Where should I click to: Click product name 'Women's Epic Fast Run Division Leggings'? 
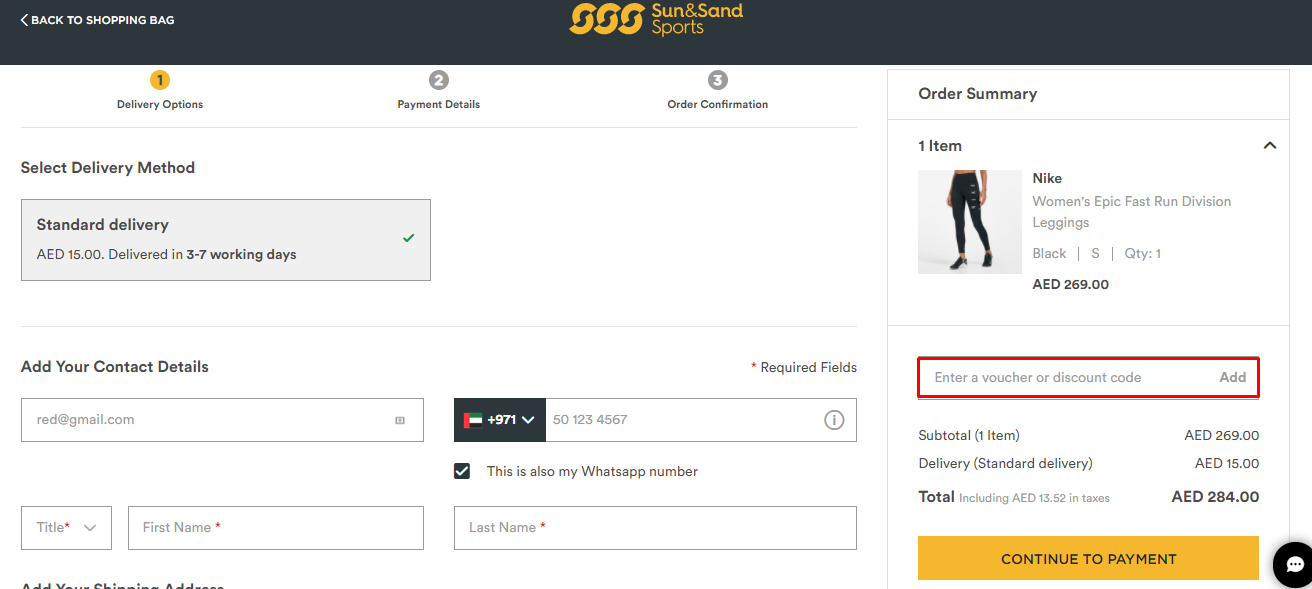(x=1132, y=212)
